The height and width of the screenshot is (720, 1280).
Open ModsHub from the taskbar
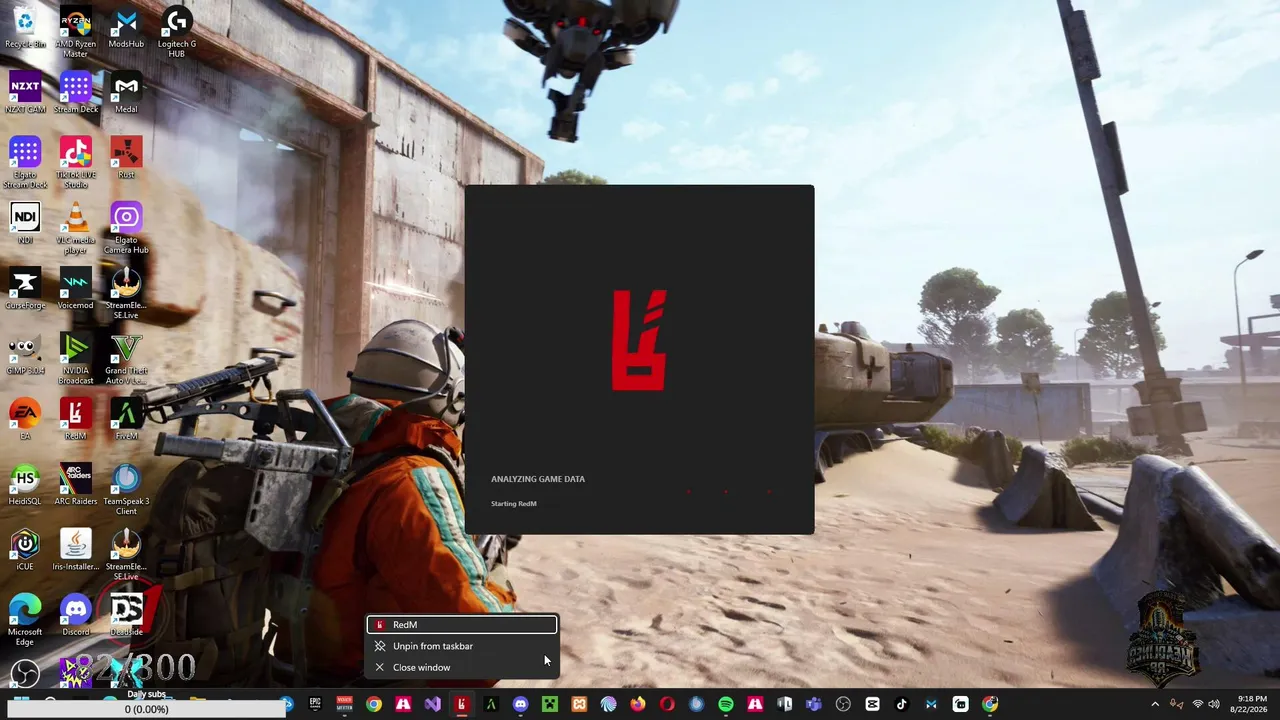click(931, 704)
